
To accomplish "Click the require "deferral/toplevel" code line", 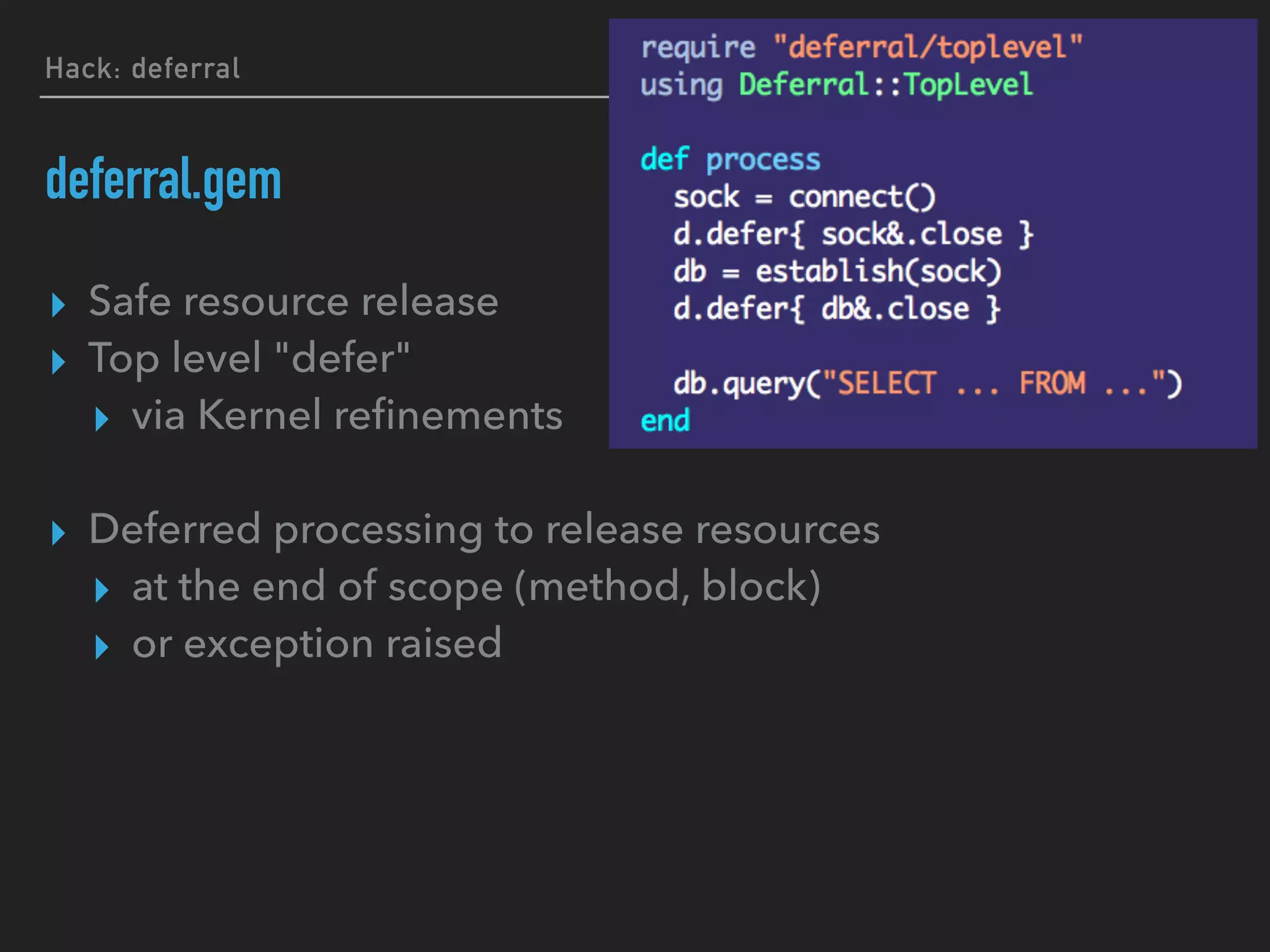I will pyautogui.click(x=861, y=48).
